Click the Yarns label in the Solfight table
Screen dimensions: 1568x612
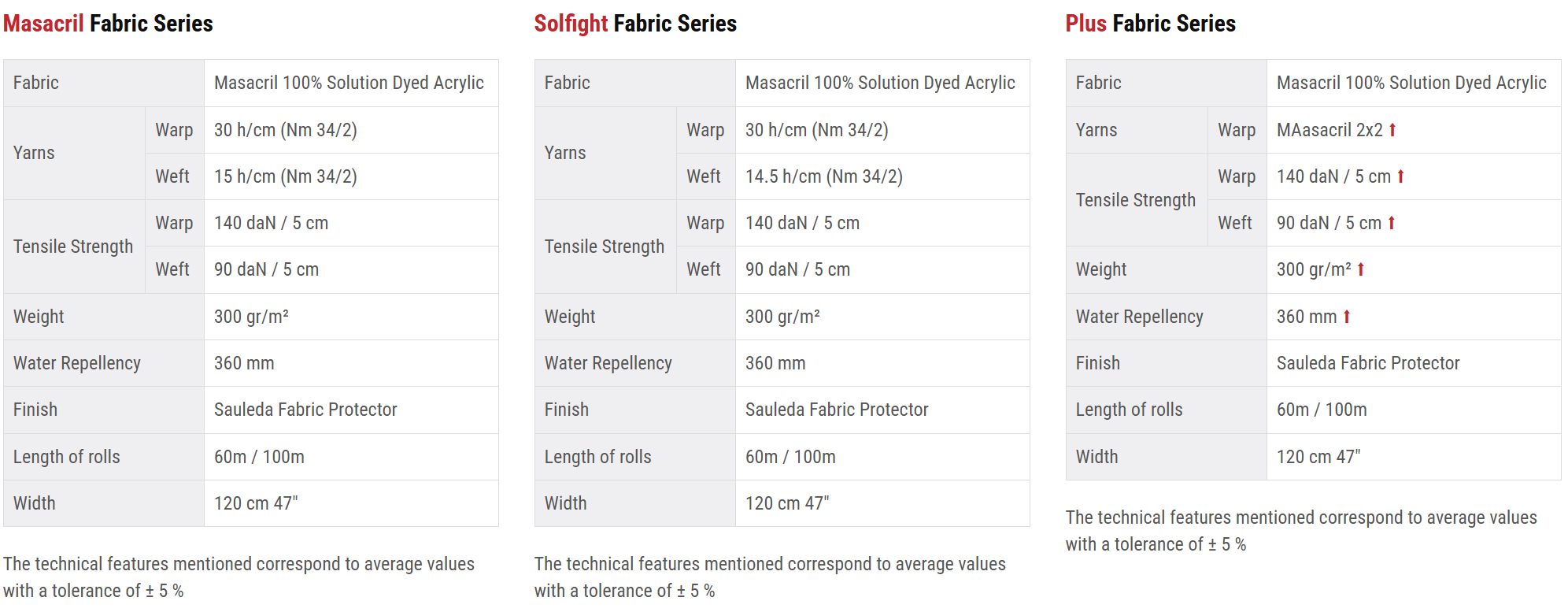tap(565, 153)
